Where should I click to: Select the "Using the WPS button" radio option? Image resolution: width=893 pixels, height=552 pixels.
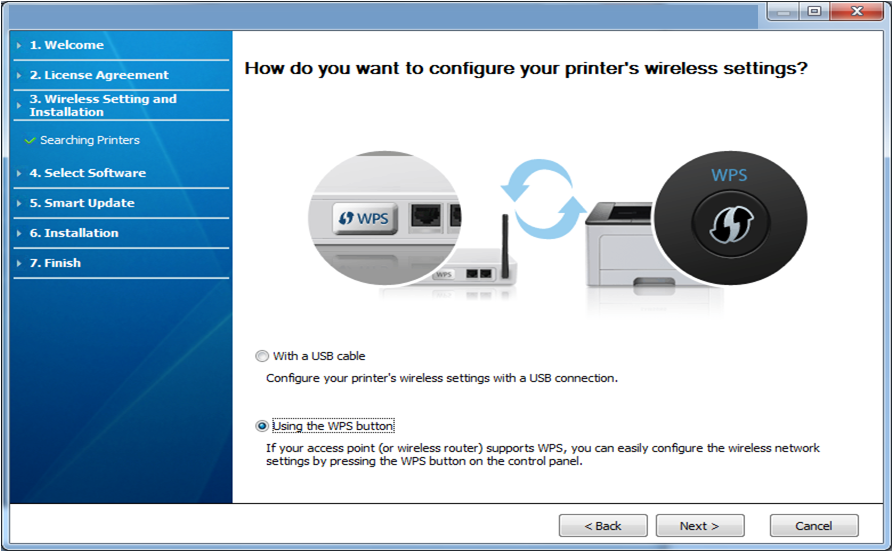pyautogui.click(x=262, y=426)
